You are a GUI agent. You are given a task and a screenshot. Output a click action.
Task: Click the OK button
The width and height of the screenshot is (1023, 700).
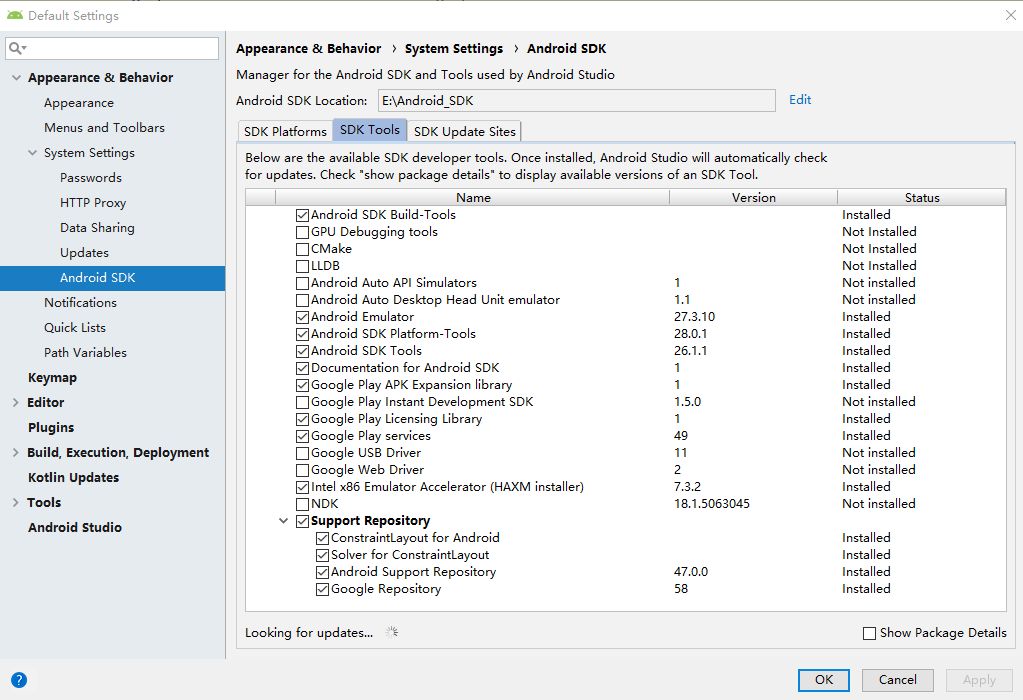pos(823,680)
